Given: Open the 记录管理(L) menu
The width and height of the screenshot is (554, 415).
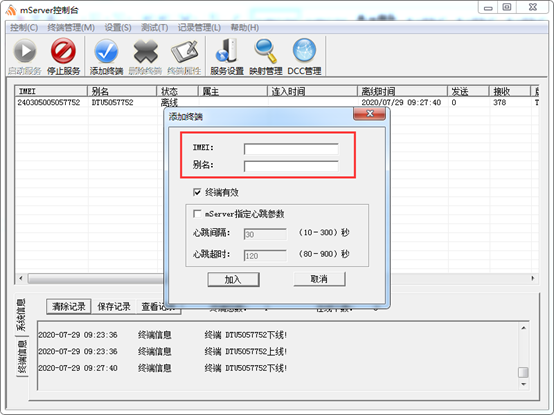Looking at the screenshot, I should point(199,28).
